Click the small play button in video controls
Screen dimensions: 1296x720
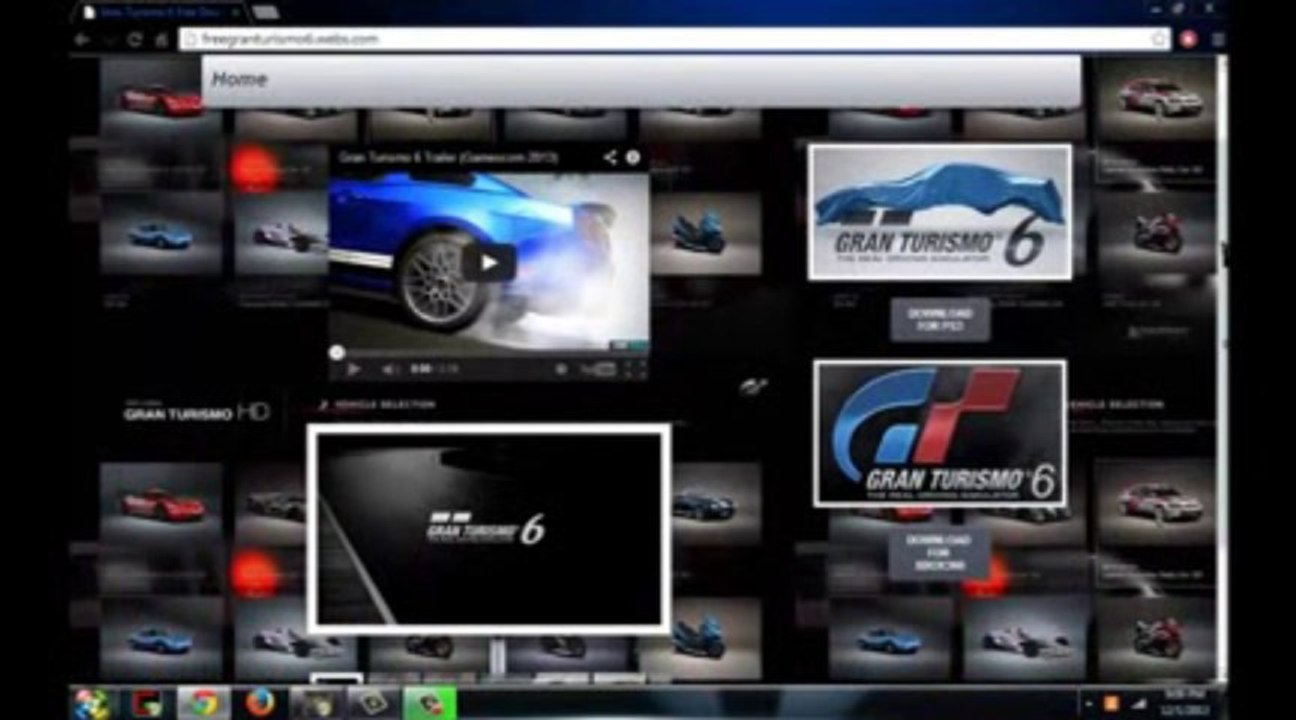[353, 369]
